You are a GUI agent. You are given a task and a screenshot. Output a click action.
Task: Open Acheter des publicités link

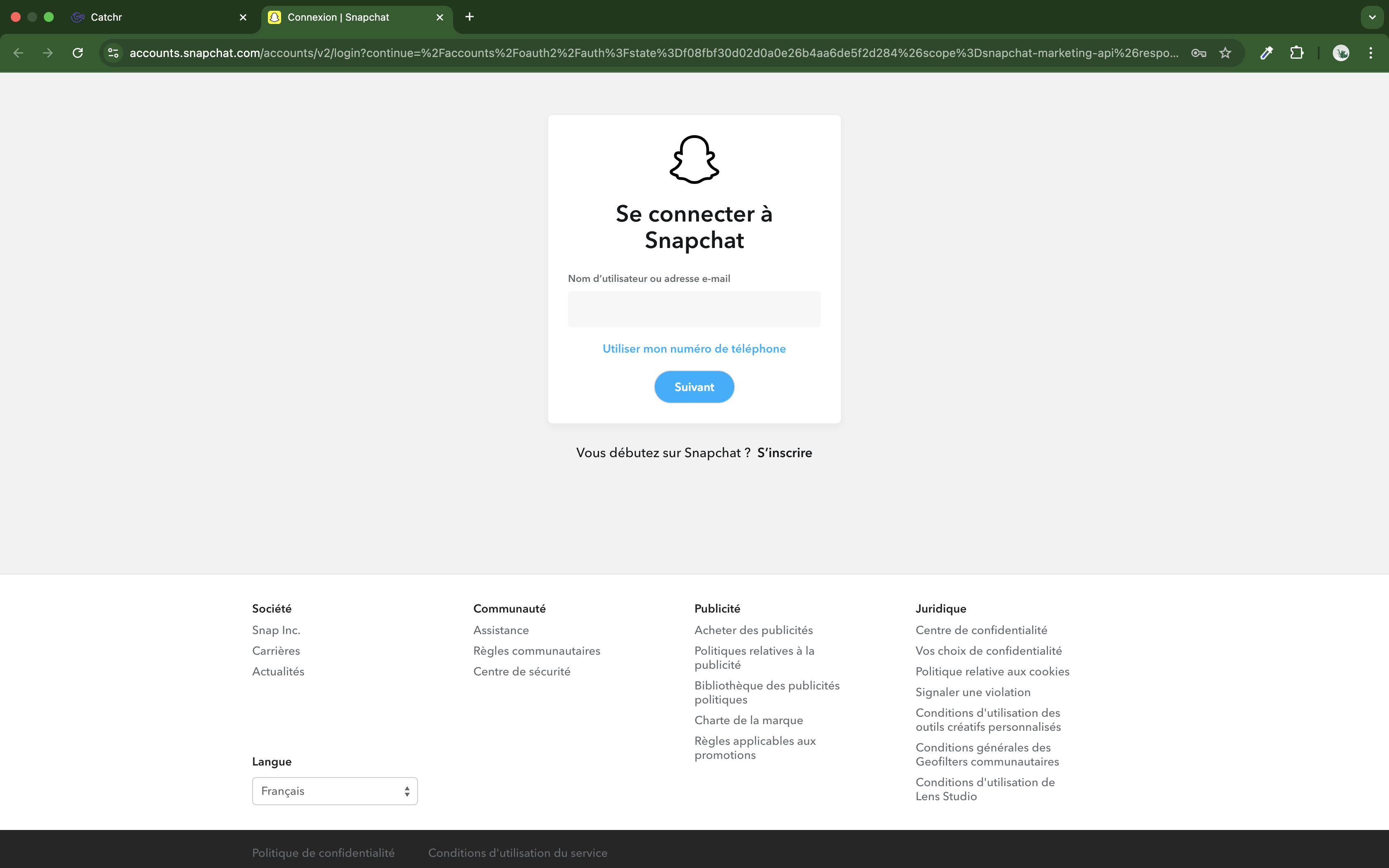754,630
